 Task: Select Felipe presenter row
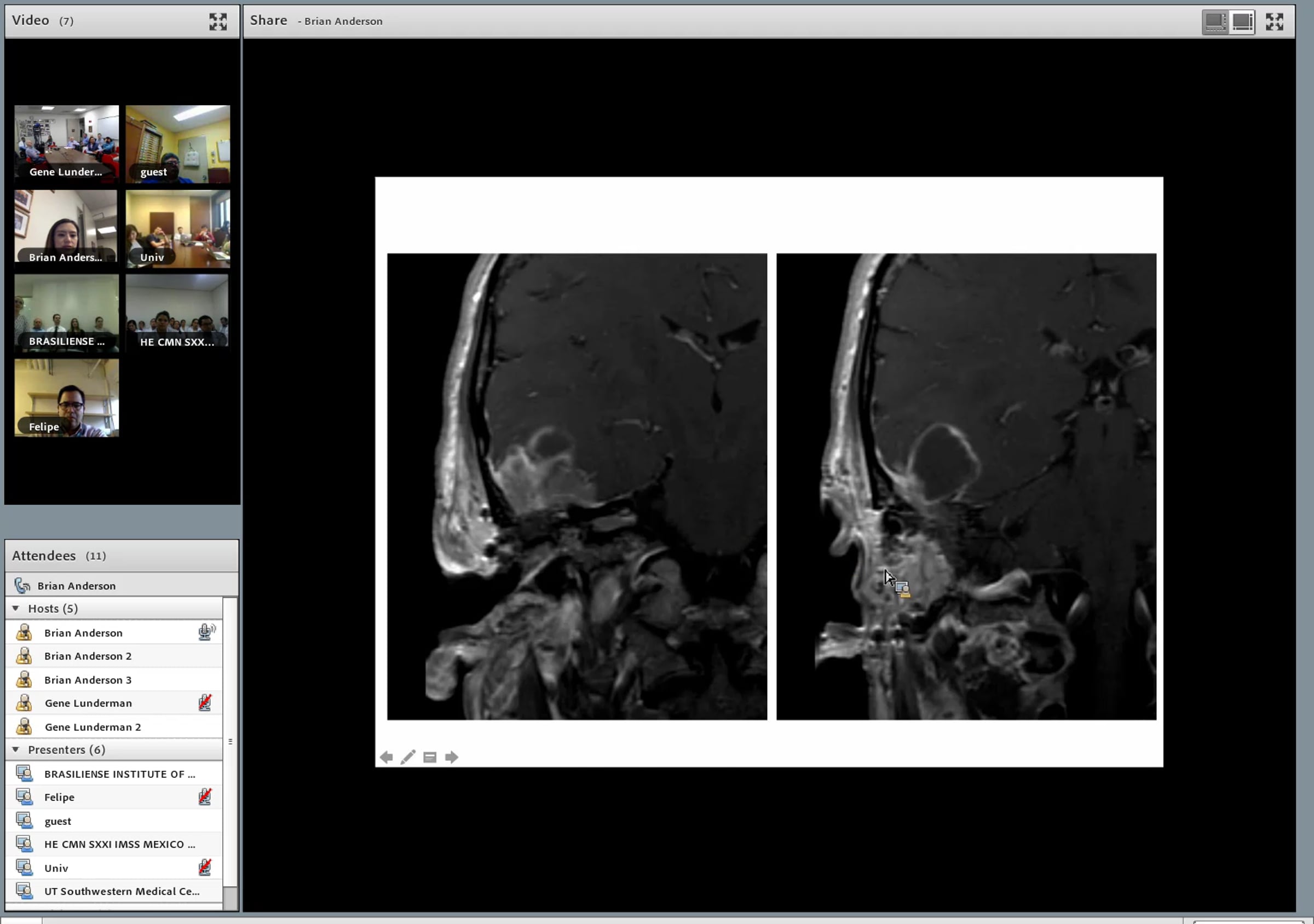114,797
